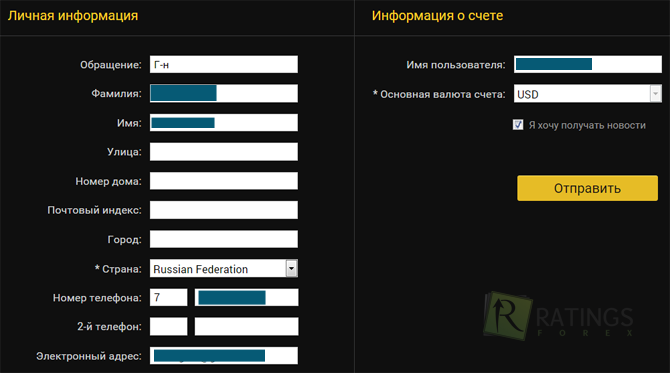Image resolution: width=670 pixels, height=373 pixels.
Task: Click the Личная информация heading
Action: [73, 16]
